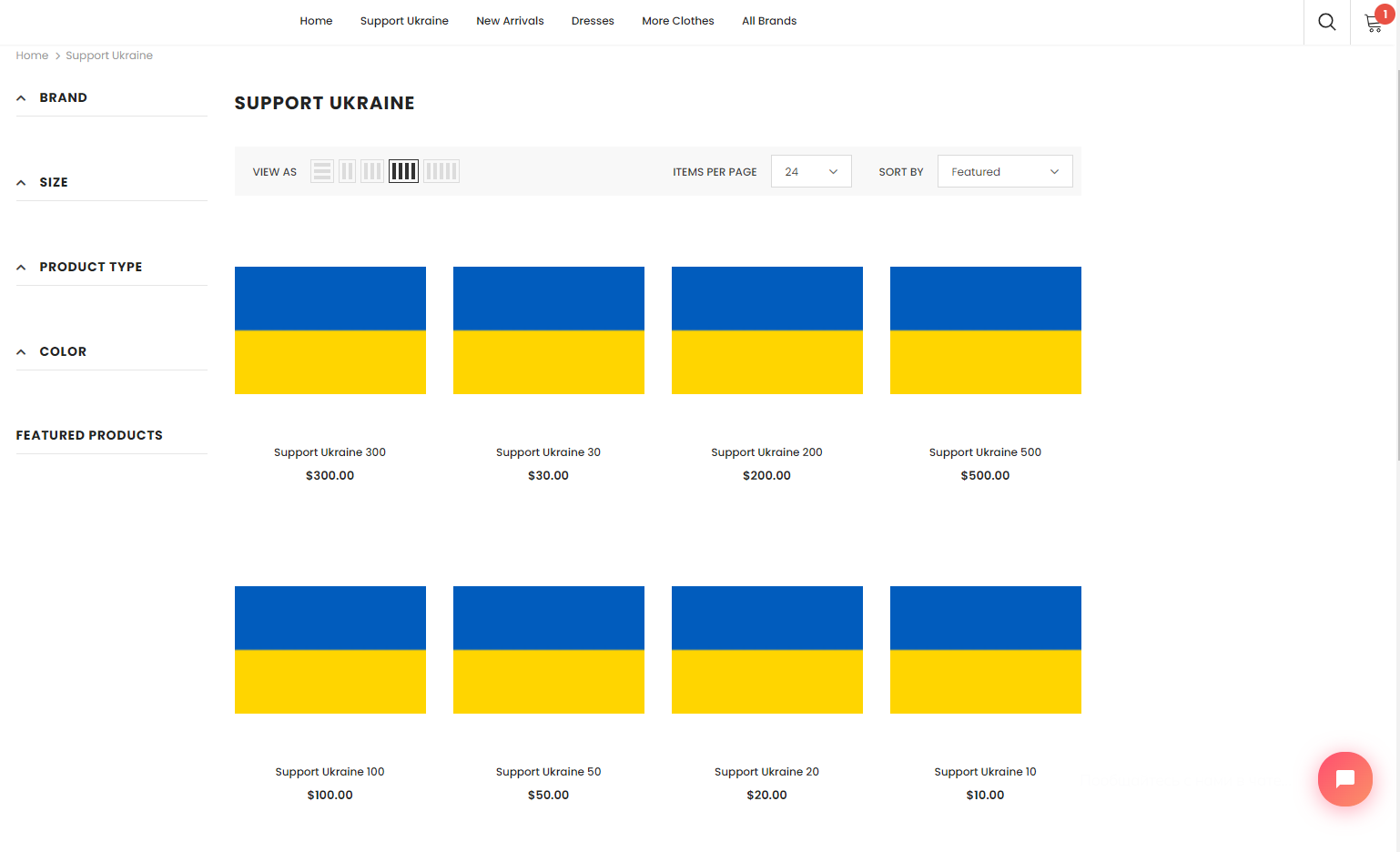The image size is (1400, 852).
Task: Click the Featured Products sidebar heading
Action: coord(89,435)
